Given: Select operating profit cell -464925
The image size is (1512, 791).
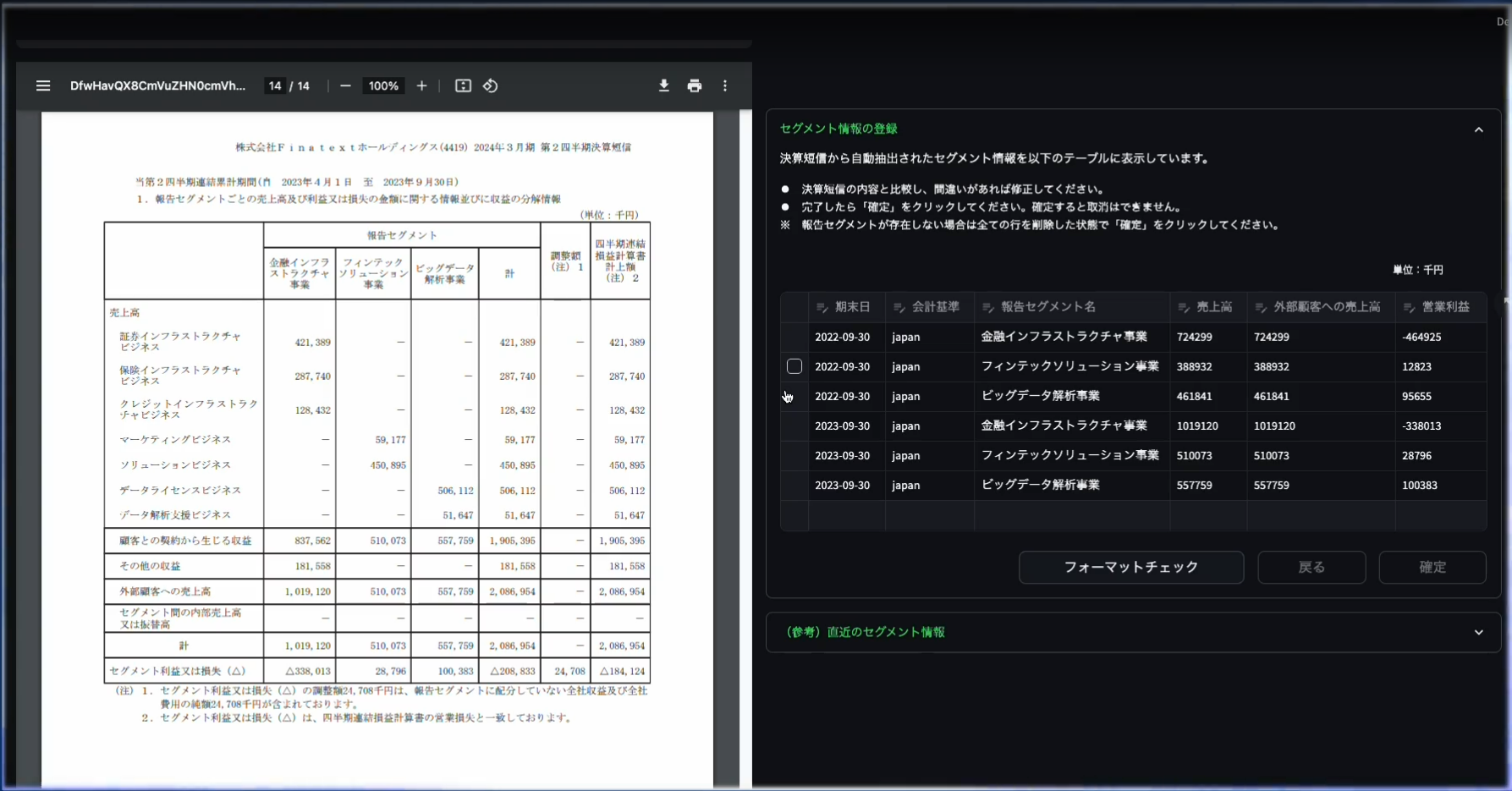Looking at the screenshot, I should pyautogui.click(x=1441, y=337).
